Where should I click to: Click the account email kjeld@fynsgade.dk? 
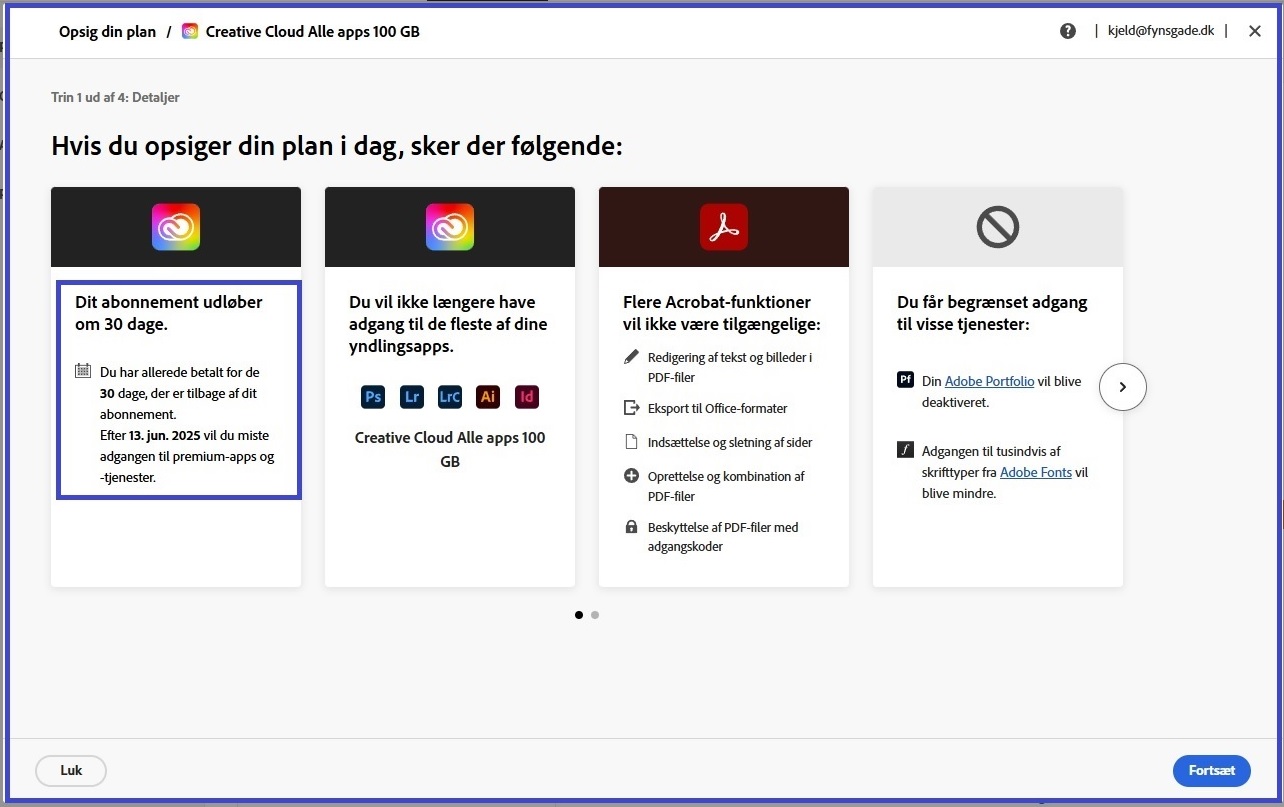(1161, 31)
